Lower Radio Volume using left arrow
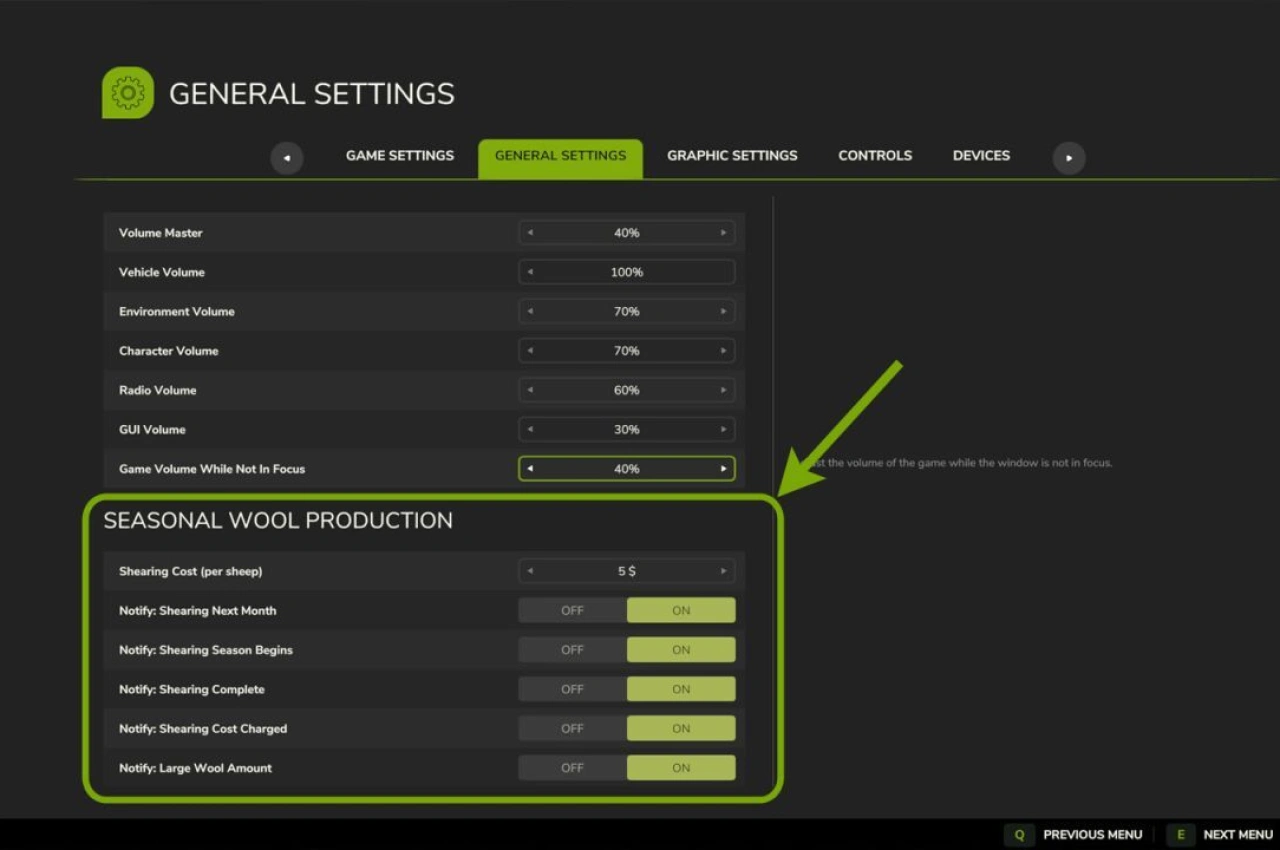 coord(530,390)
